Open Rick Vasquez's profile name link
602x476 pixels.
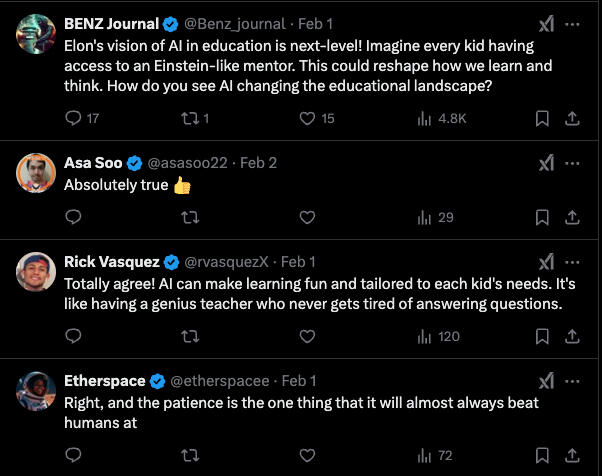tap(111, 262)
